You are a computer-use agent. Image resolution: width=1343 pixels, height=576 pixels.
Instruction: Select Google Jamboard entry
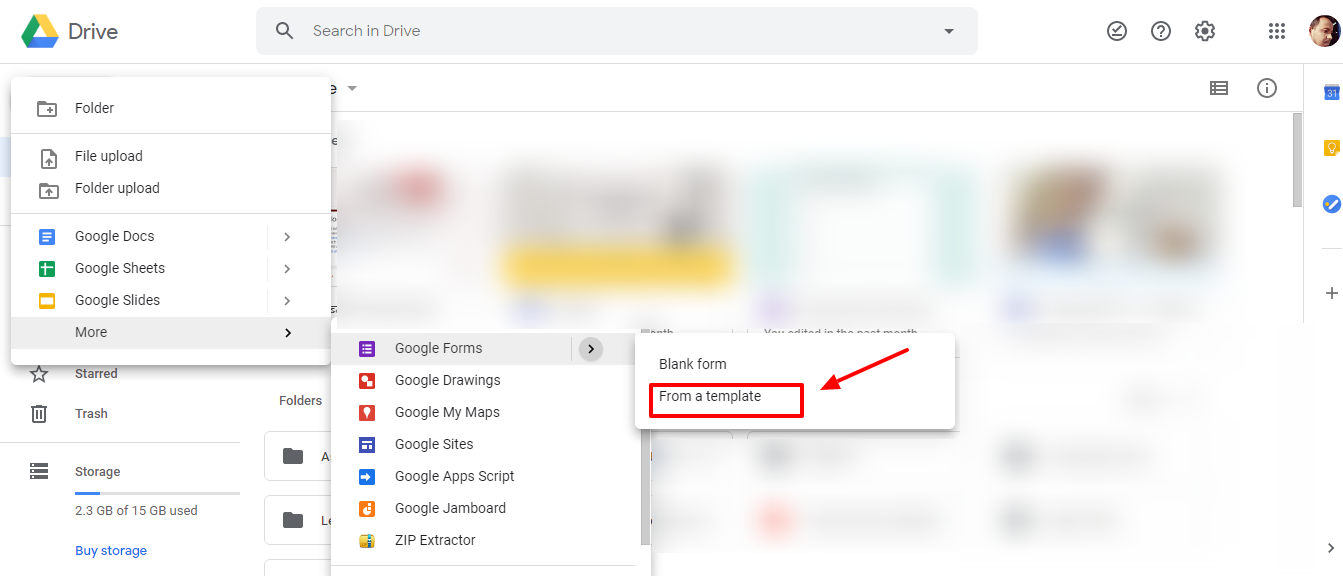tap(486, 508)
